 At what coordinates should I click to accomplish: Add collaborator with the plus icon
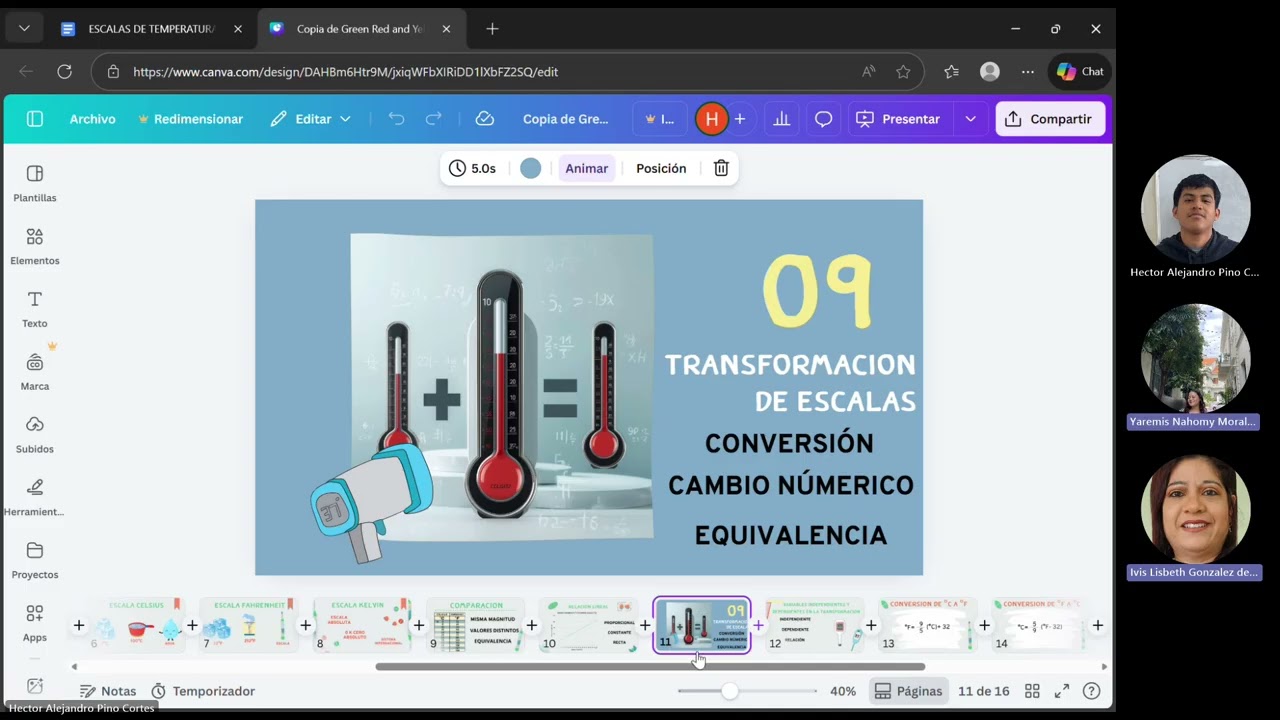[x=740, y=119]
